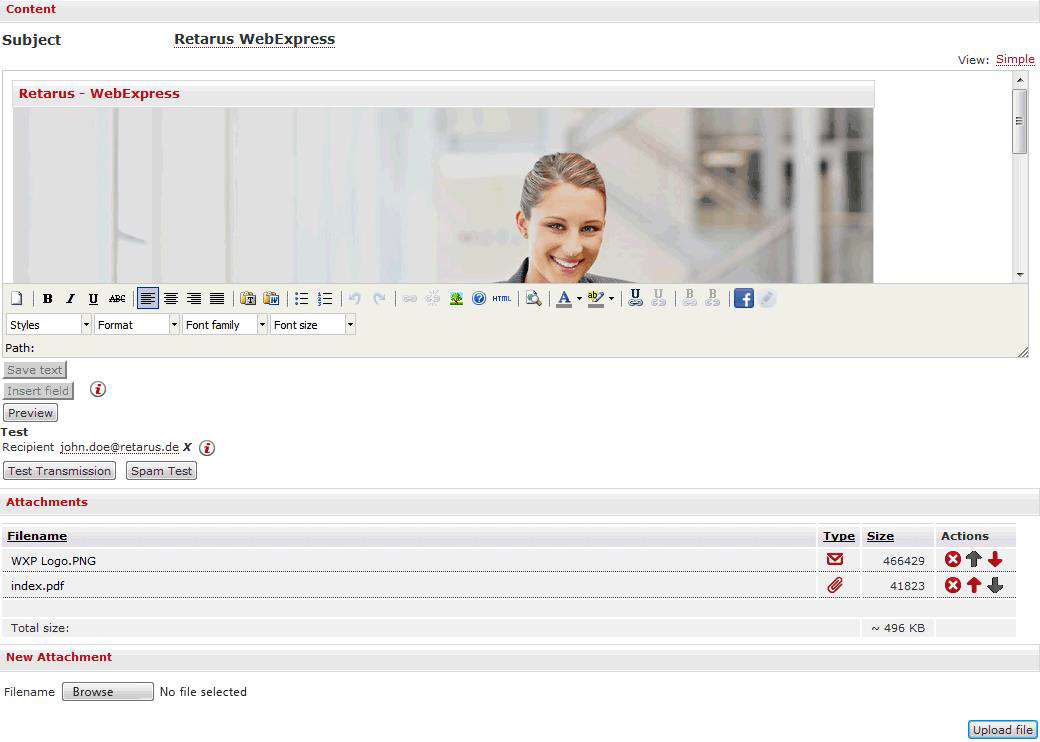Click the new document icon
The height and width of the screenshot is (742, 1040).
click(17, 299)
